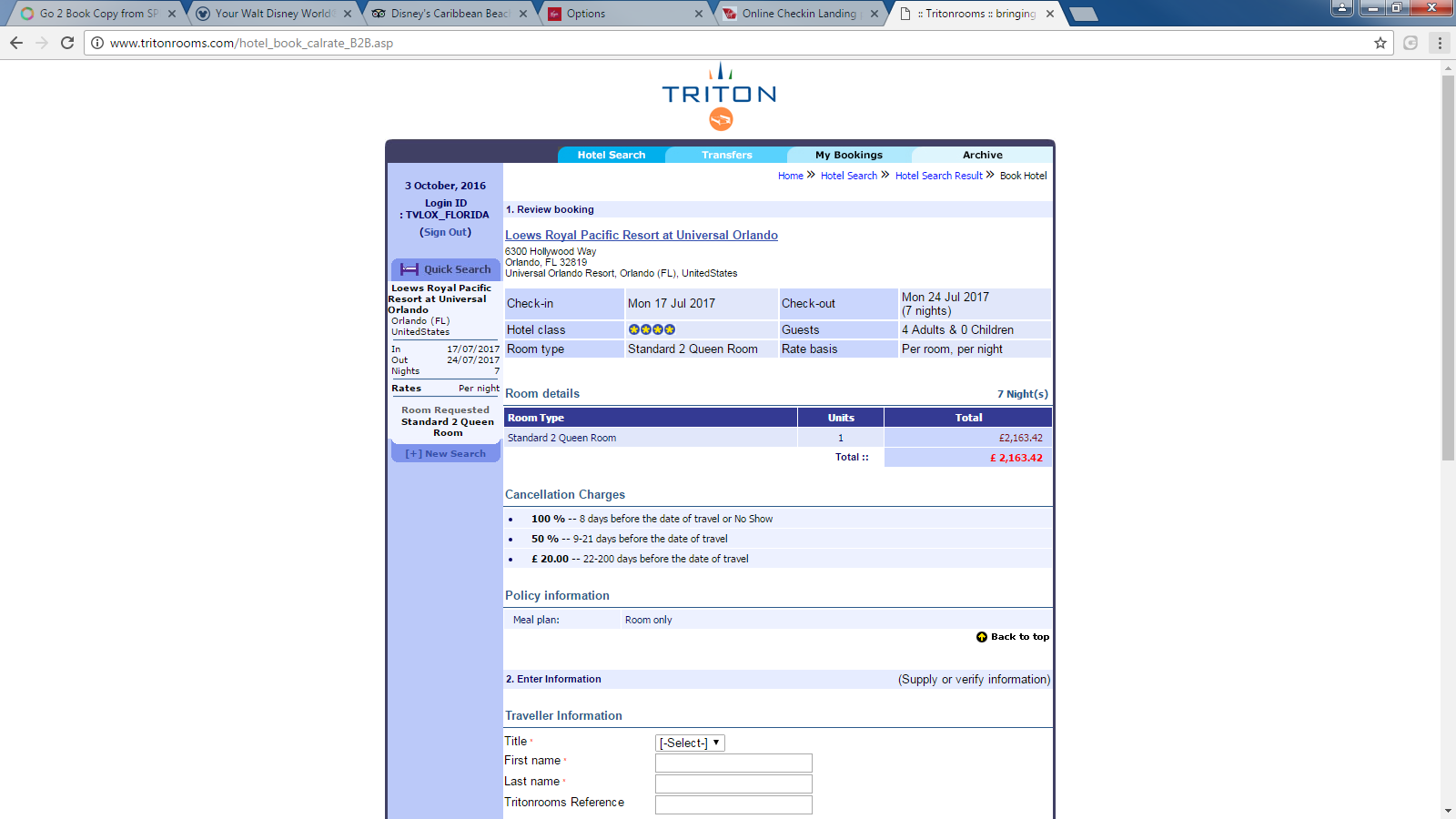Click the scrollbar down arrow
Viewport: 1456px width, 819px height.
point(1448,811)
